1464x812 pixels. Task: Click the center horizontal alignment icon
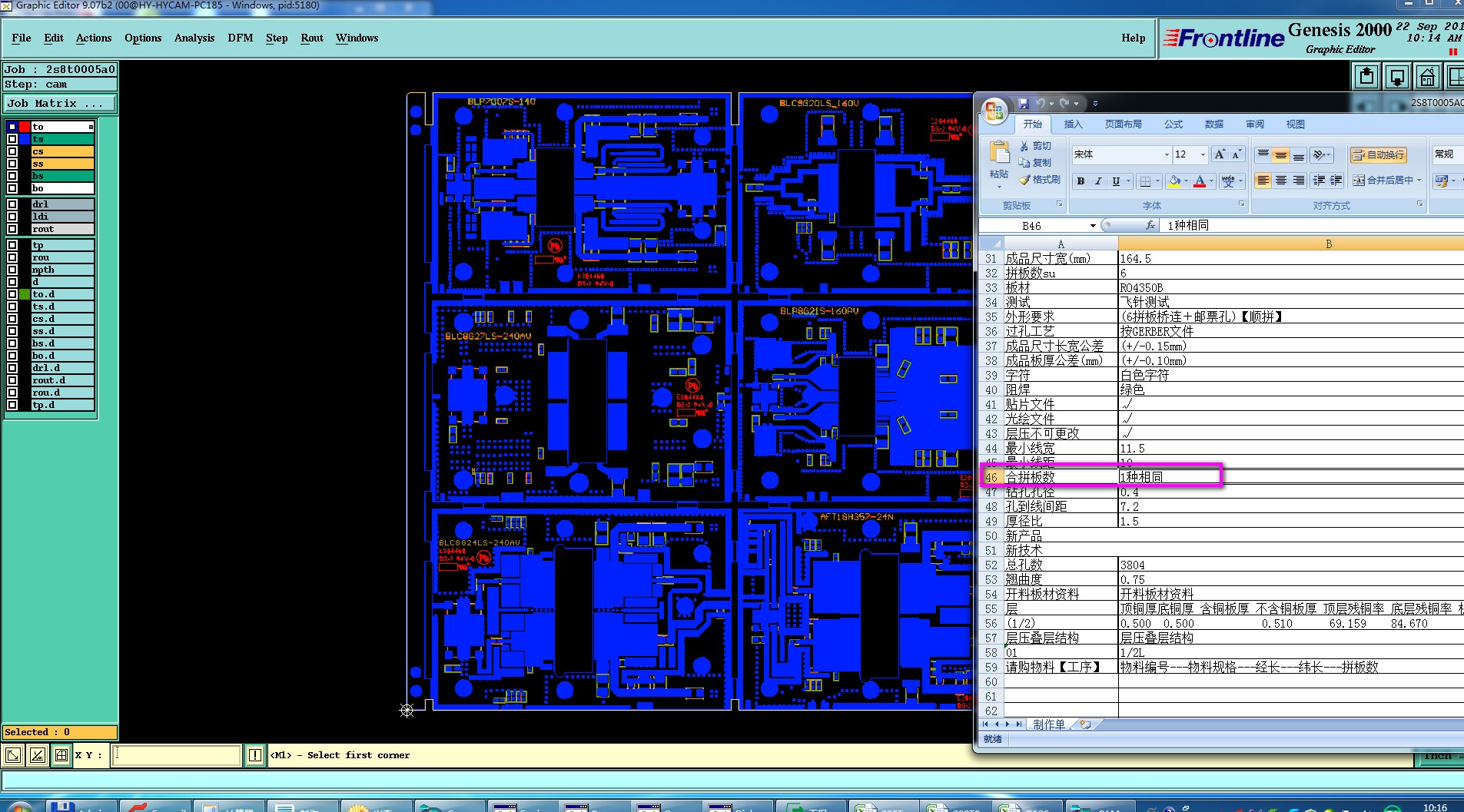click(x=1281, y=180)
